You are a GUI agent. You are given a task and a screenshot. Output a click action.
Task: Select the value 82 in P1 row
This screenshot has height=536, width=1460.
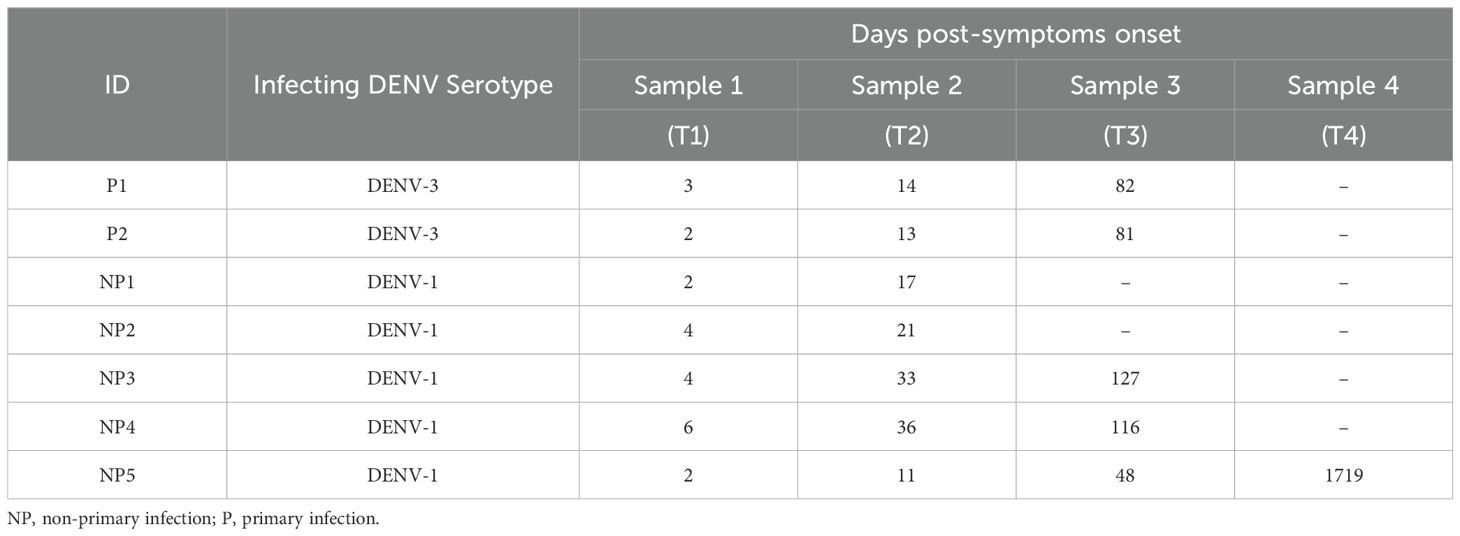click(1125, 186)
